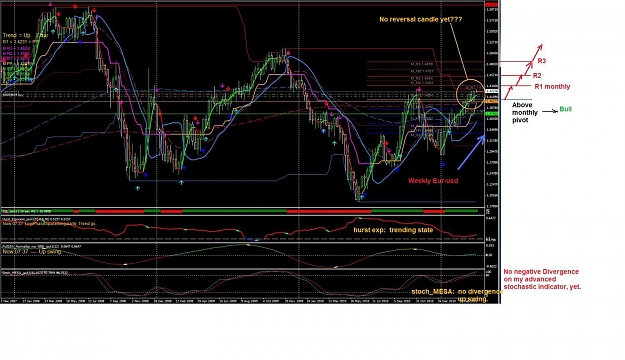Click the "Weekly Eur-usd" chart title
This screenshot has height=360, width=625.
coord(433,181)
